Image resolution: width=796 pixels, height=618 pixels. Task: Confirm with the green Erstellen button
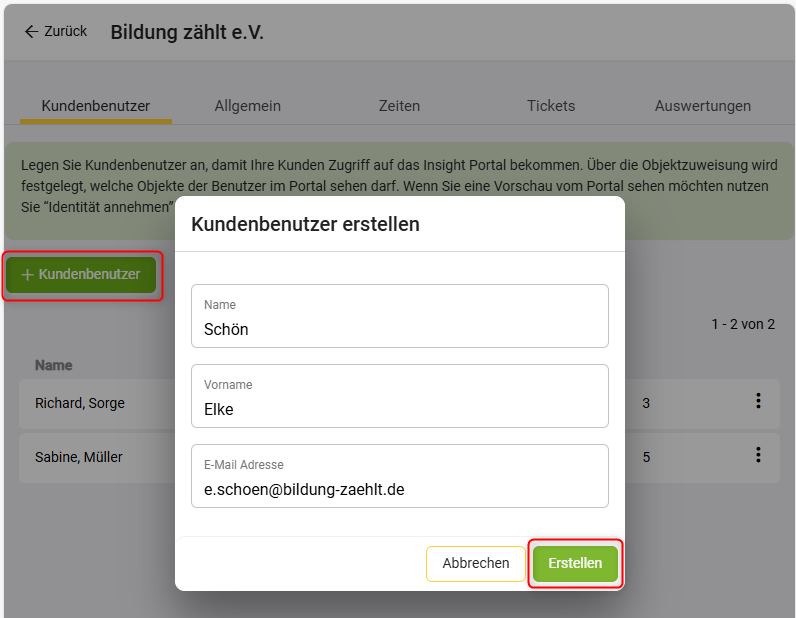click(x=575, y=563)
